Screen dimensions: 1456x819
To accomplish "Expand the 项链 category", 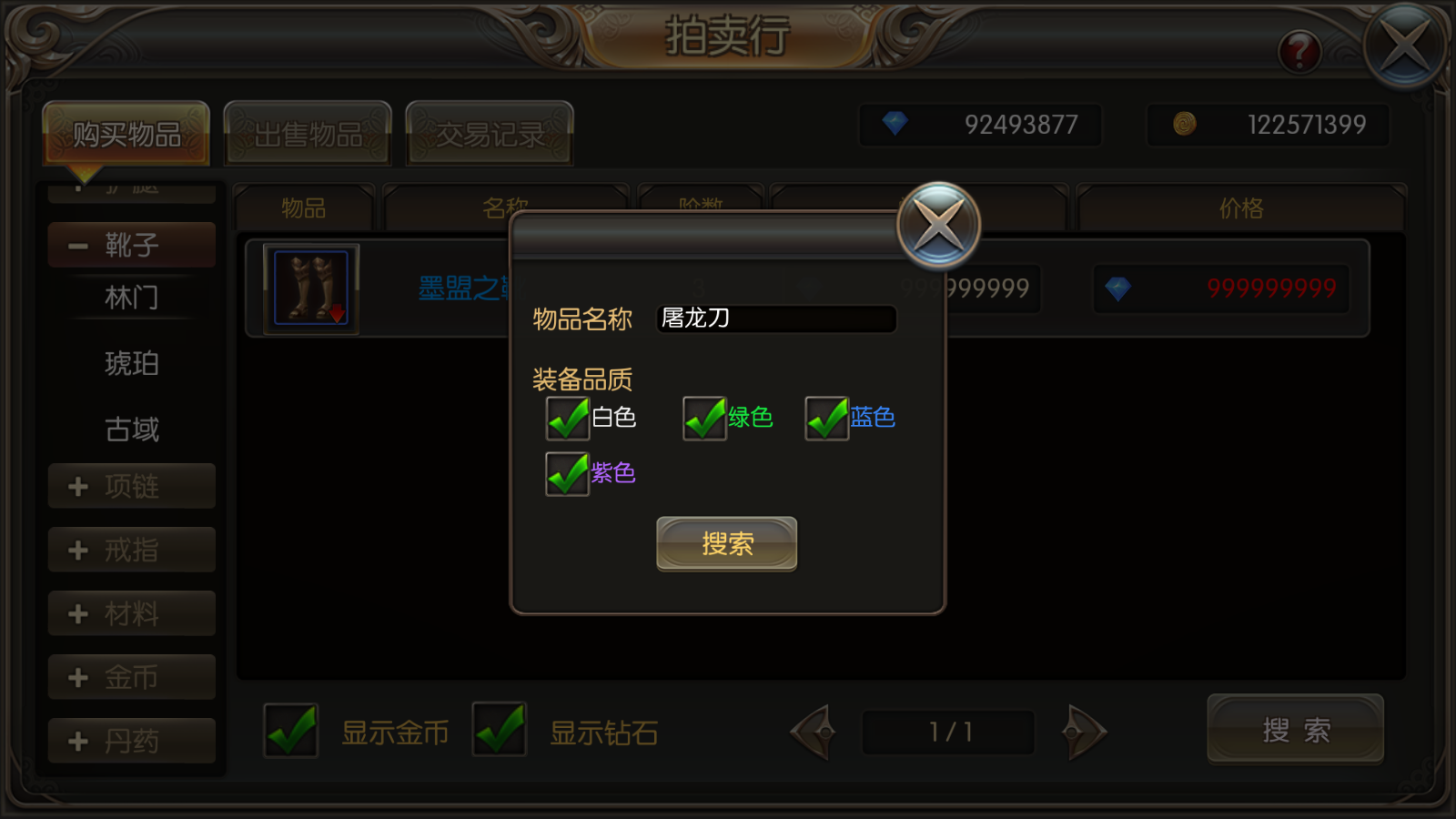I will pos(132,486).
